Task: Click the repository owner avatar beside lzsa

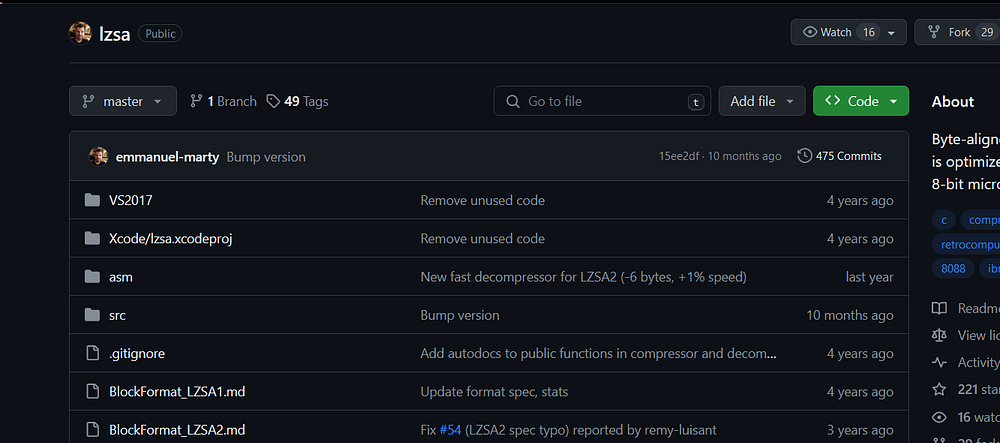Action: point(80,33)
